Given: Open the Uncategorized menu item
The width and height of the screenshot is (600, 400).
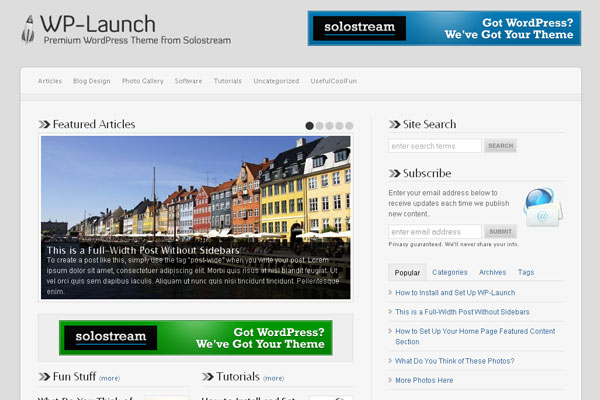Looking at the screenshot, I should (276, 81).
